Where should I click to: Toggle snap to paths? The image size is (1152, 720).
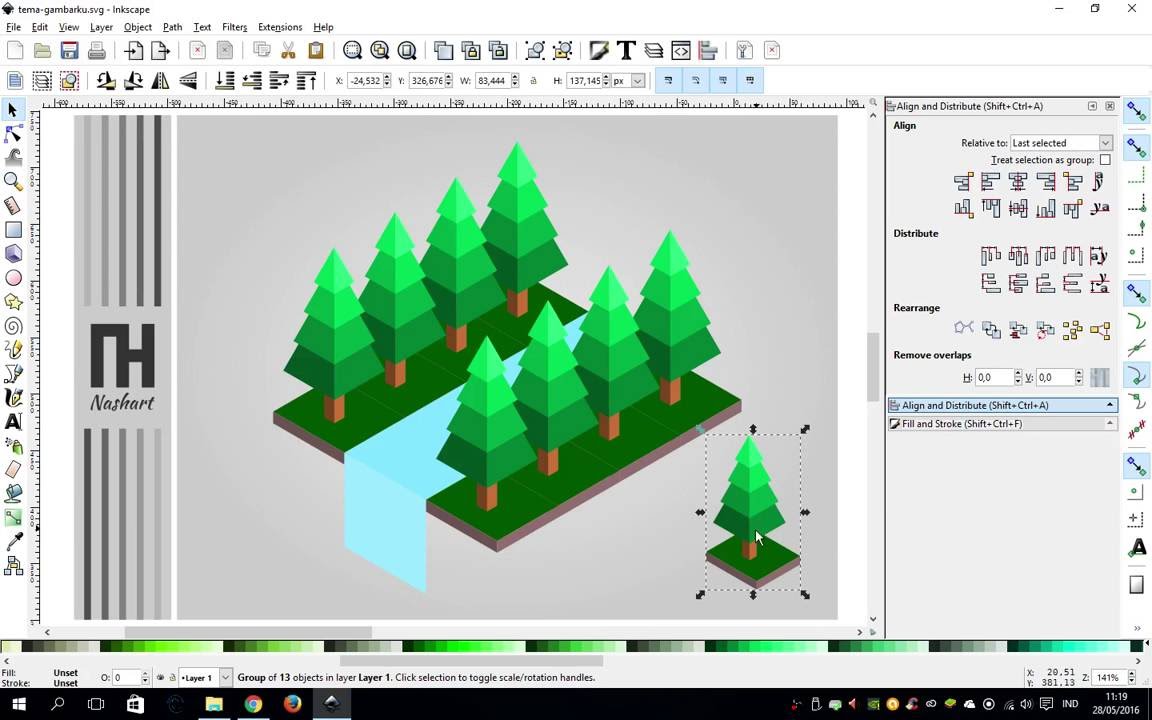(x=1137, y=322)
